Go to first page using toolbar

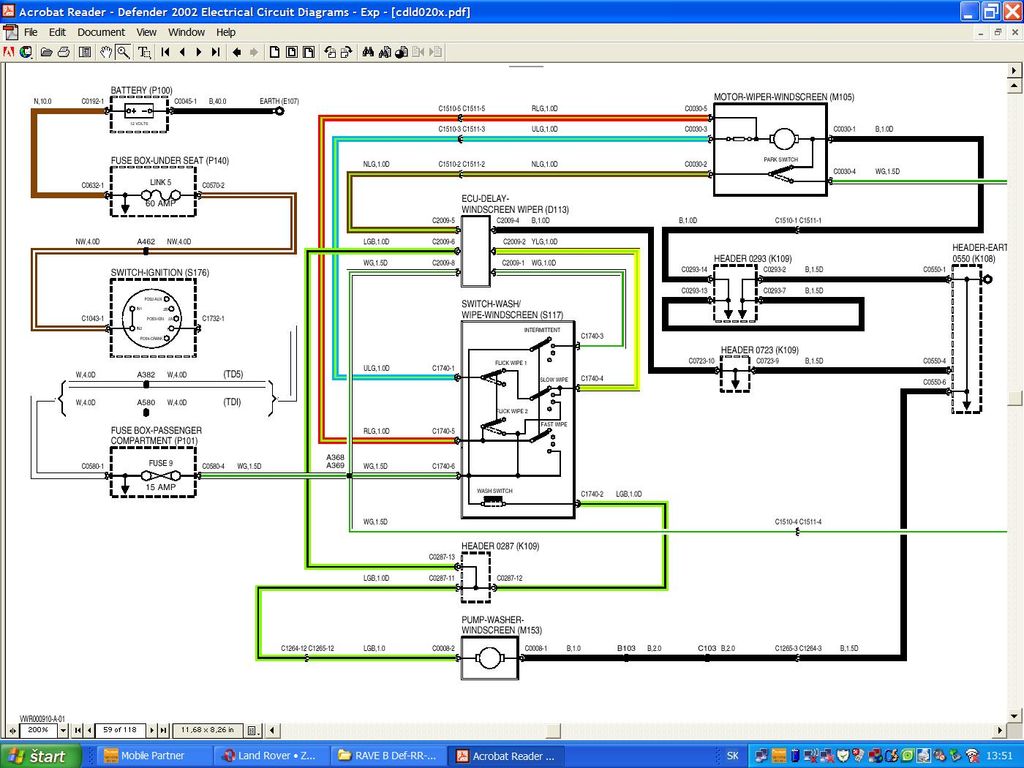[x=166, y=52]
